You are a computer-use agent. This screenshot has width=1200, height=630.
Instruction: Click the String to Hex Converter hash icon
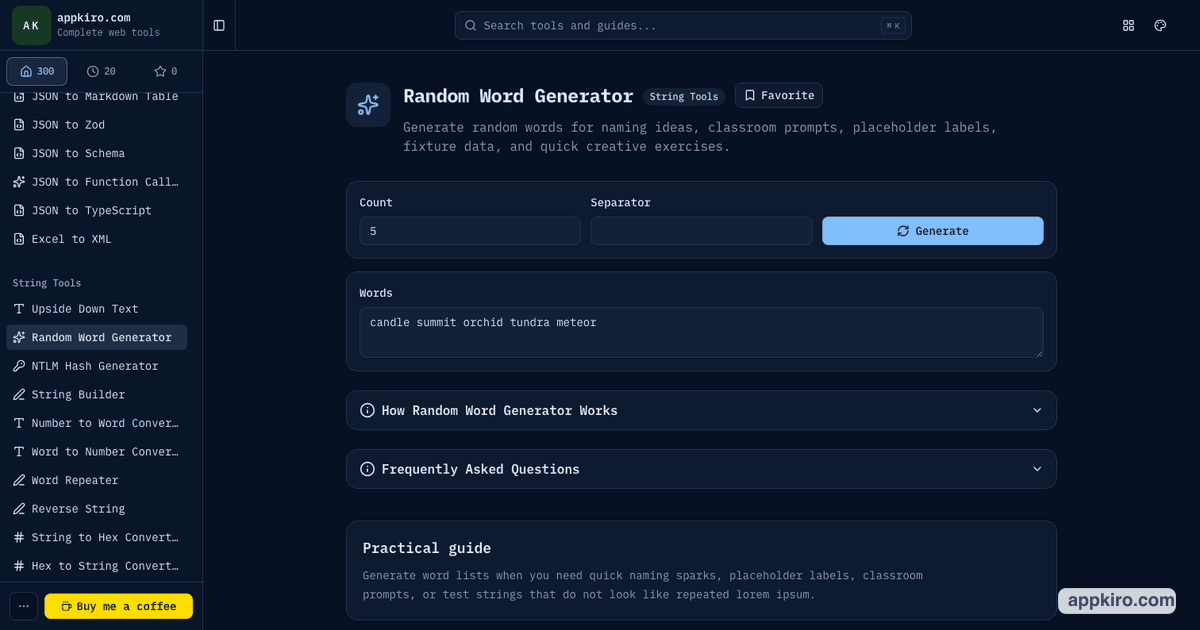pyautogui.click(x=19, y=538)
